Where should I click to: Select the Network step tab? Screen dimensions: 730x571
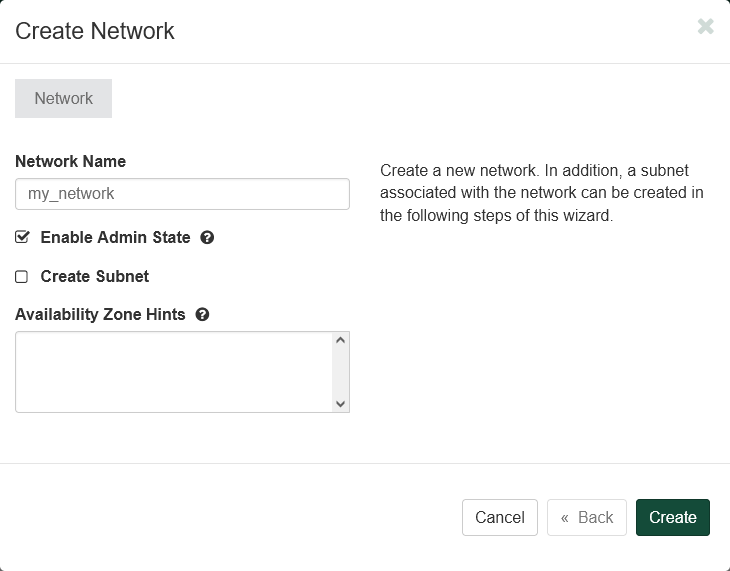tap(63, 98)
